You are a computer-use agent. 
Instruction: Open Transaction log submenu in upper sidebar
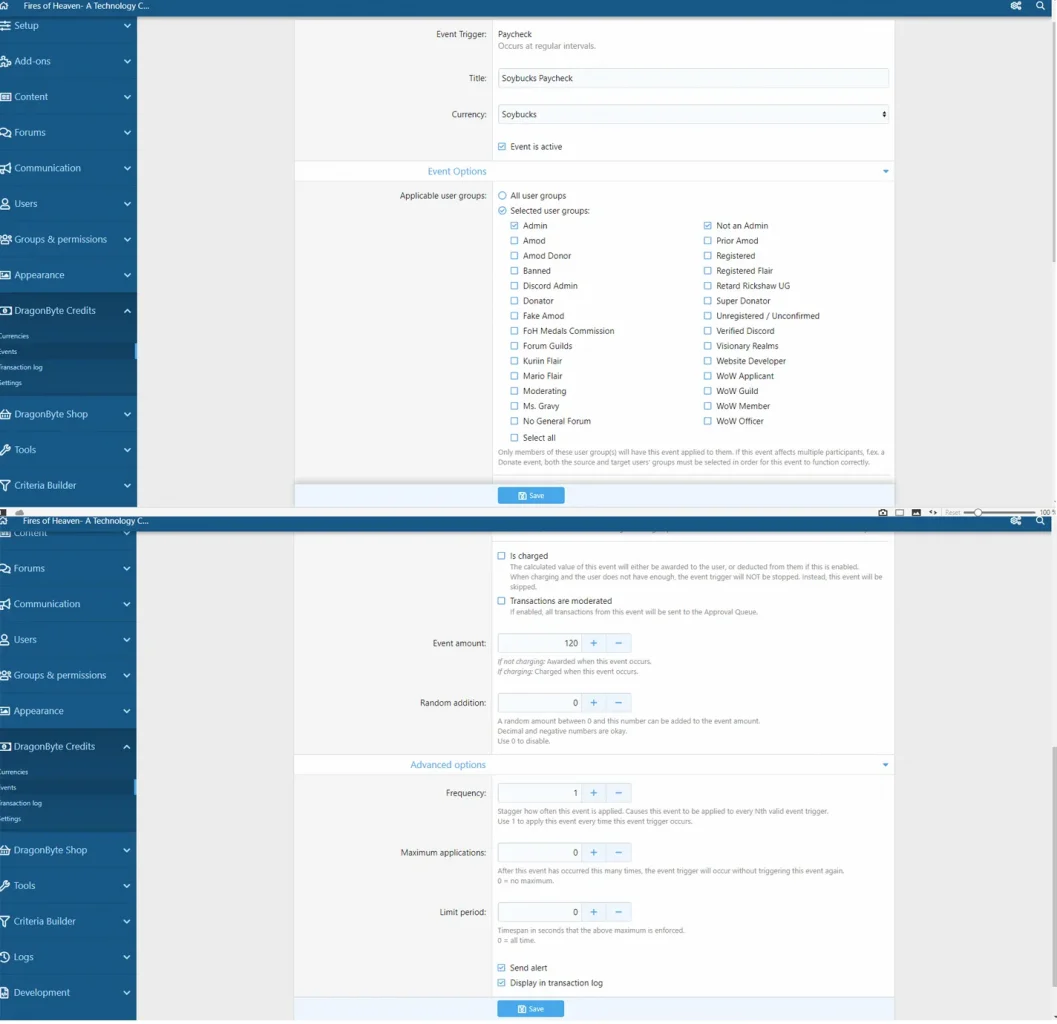[21, 368]
